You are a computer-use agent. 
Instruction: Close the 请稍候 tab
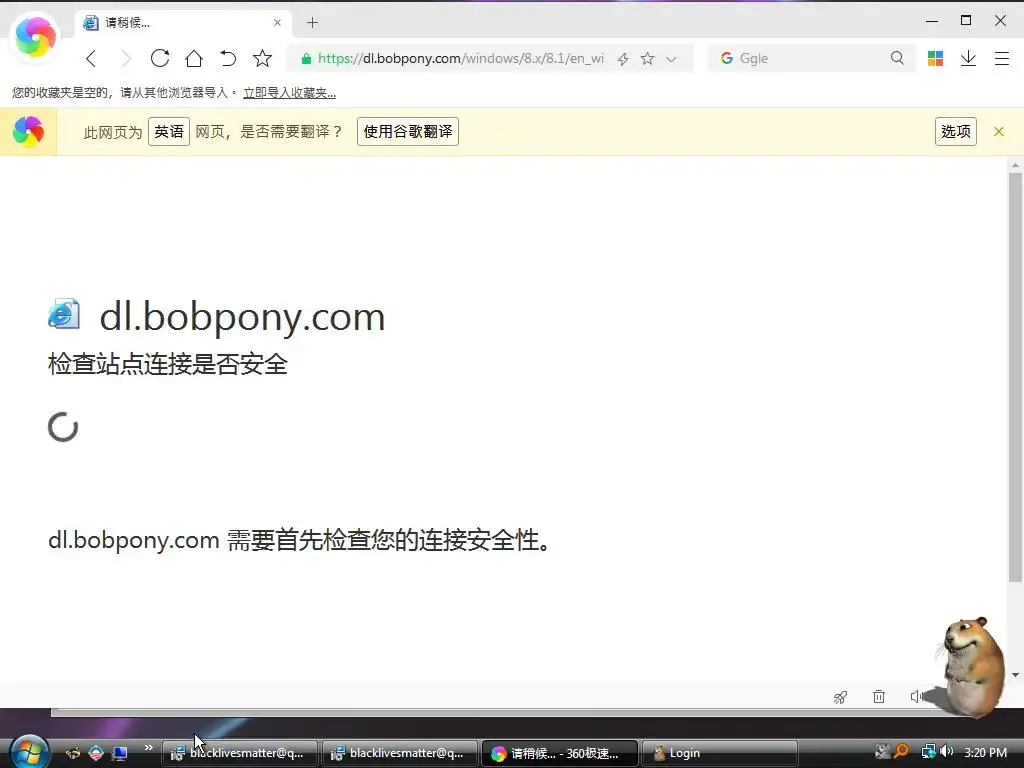click(x=278, y=22)
